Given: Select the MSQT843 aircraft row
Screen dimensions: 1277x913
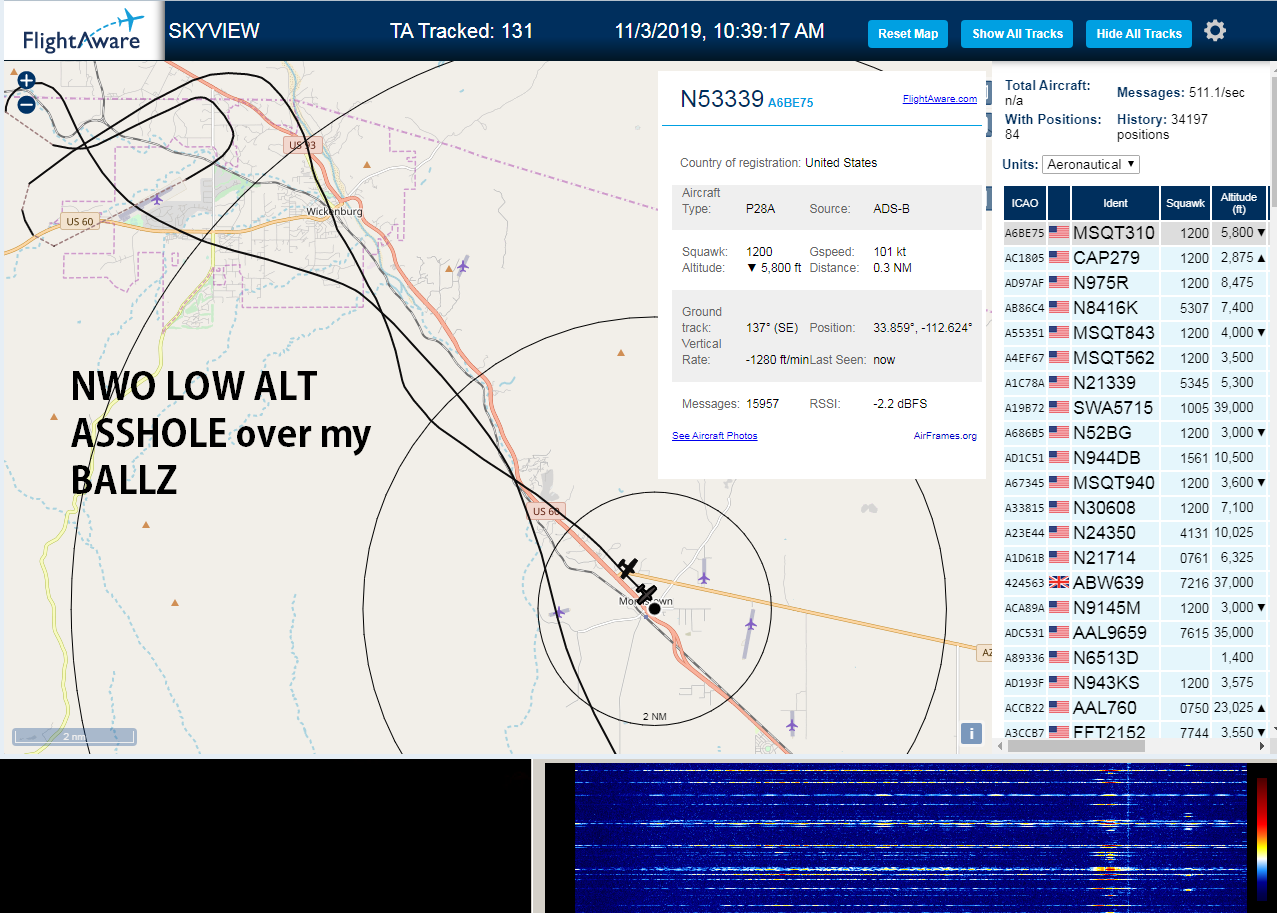Looking at the screenshot, I should tap(1135, 332).
